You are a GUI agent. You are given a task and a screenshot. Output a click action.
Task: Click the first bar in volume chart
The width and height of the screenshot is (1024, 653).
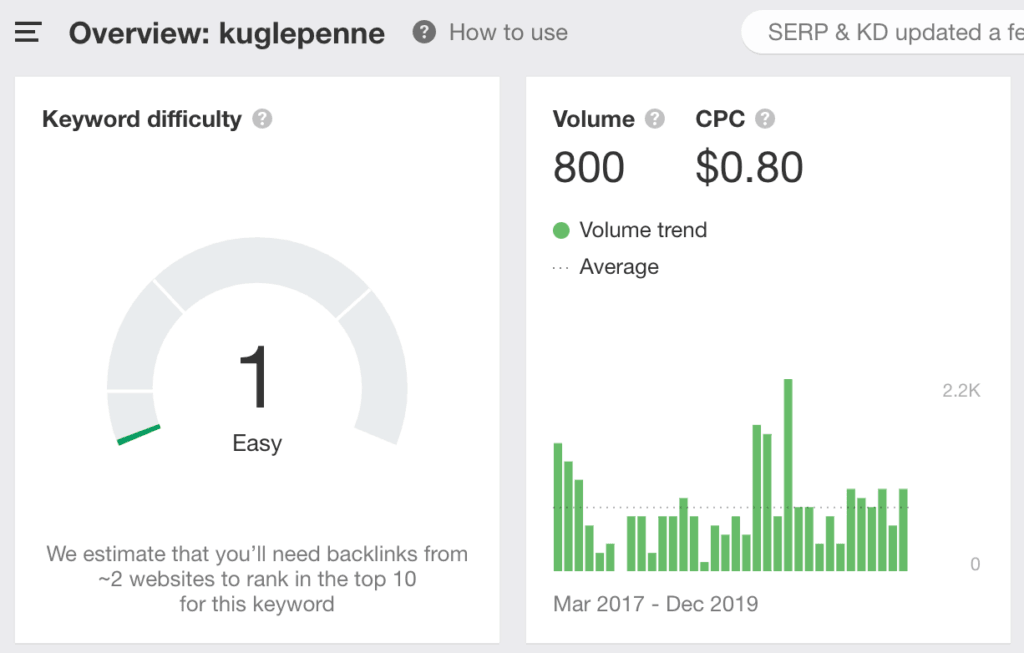point(558,507)
